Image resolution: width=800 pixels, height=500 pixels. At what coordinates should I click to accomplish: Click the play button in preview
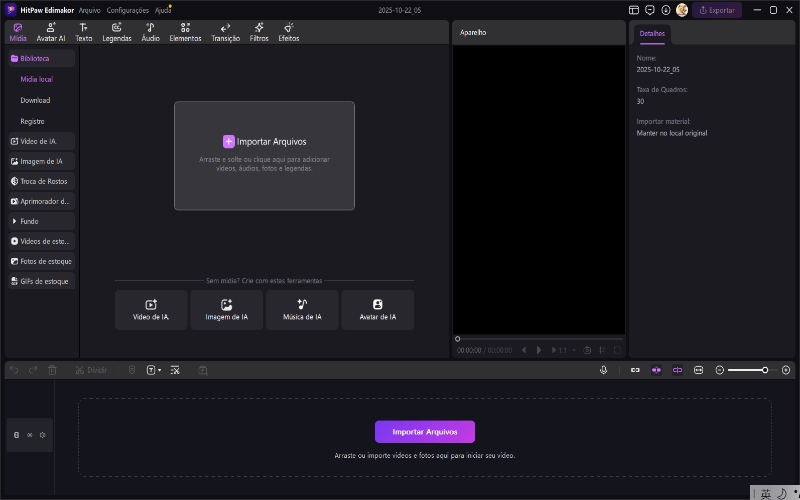coord(539,350)
